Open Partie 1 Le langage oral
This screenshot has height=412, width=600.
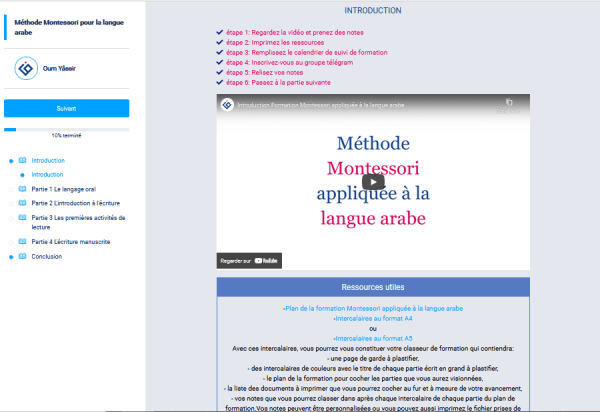tap(64, 189)
